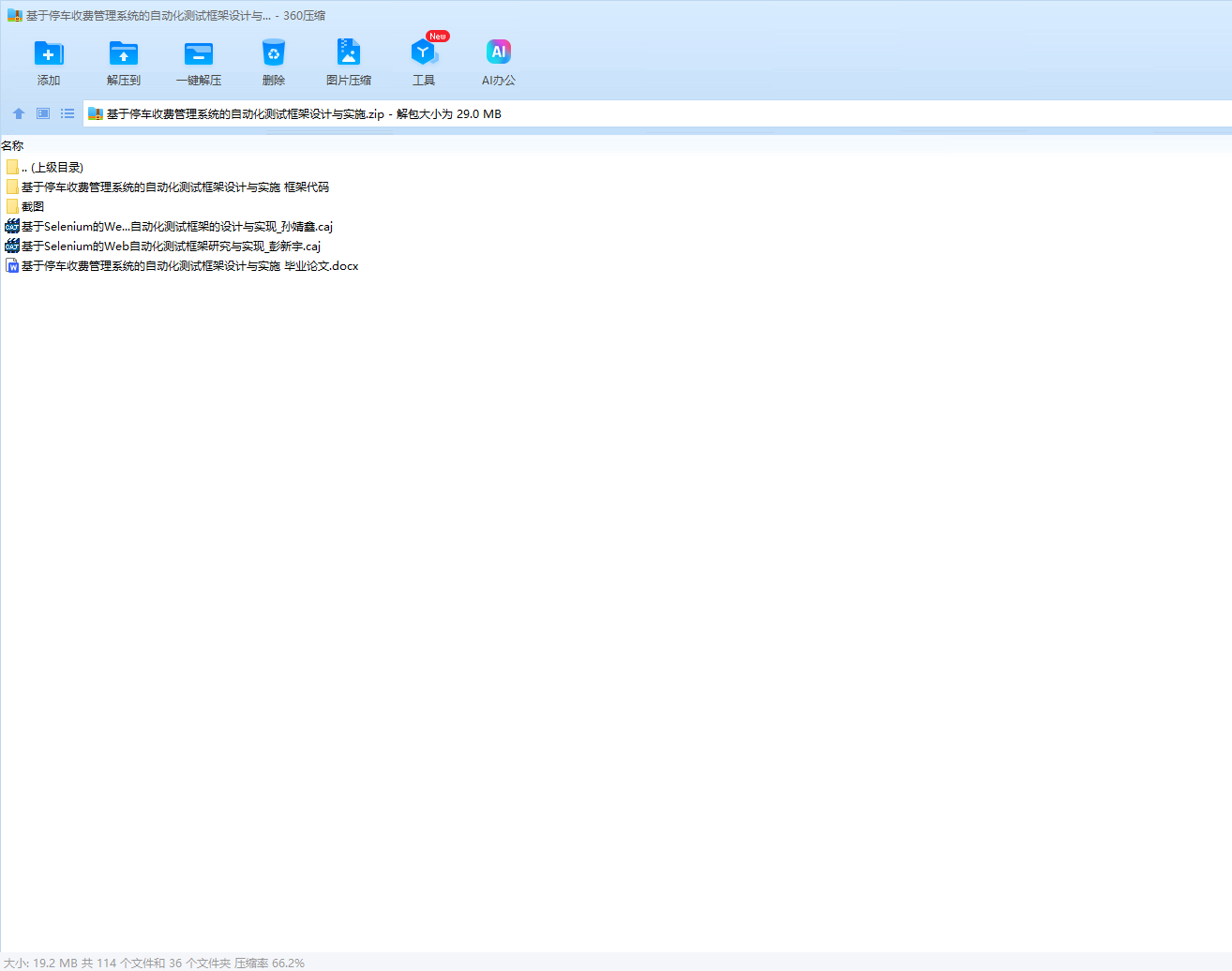The width and height of the screenshot is (1232, 971).
Task: Open the 工具 (Tools) icon with New badge
Action: (423, 54)
